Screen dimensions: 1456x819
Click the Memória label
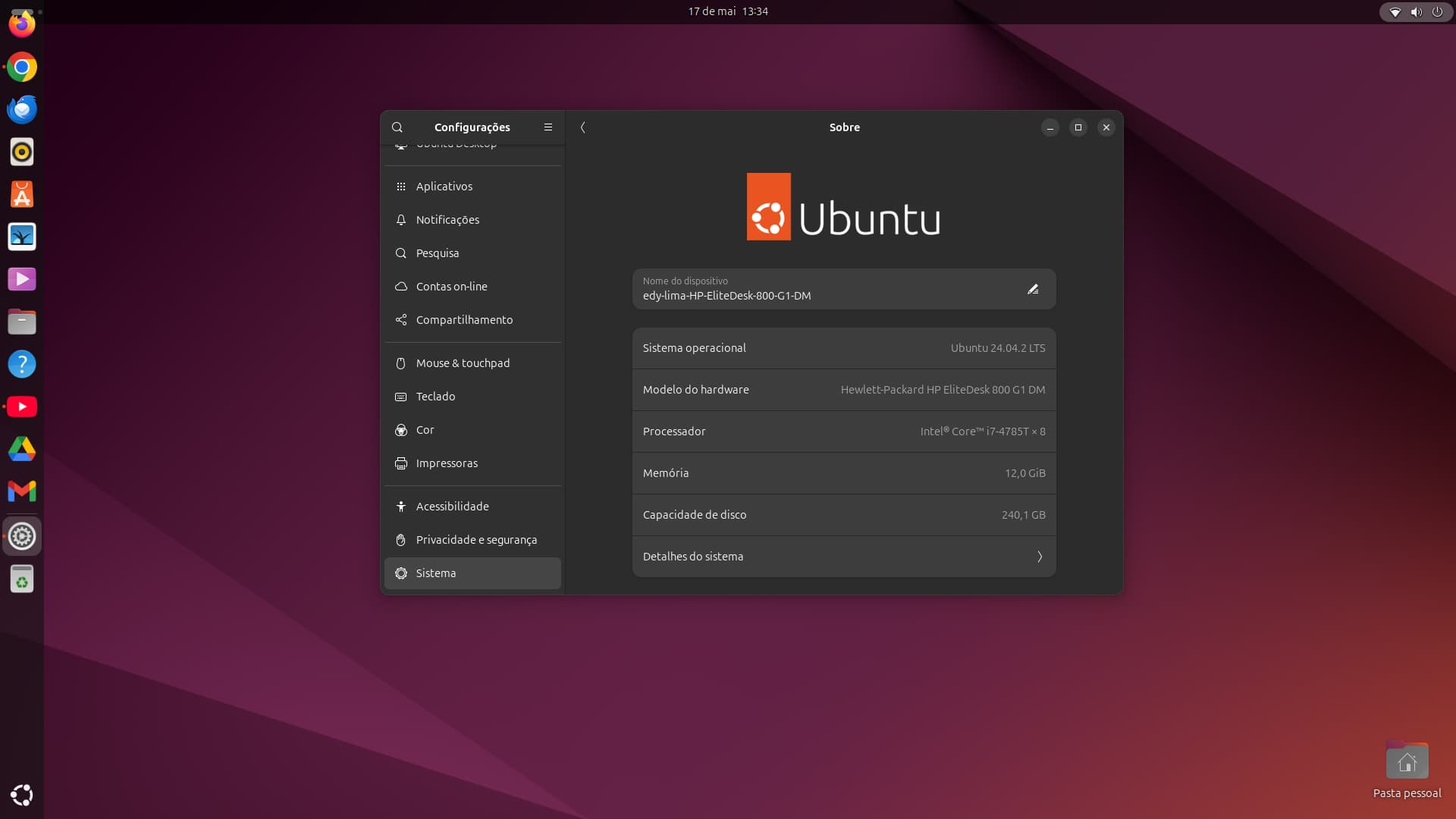666,473
